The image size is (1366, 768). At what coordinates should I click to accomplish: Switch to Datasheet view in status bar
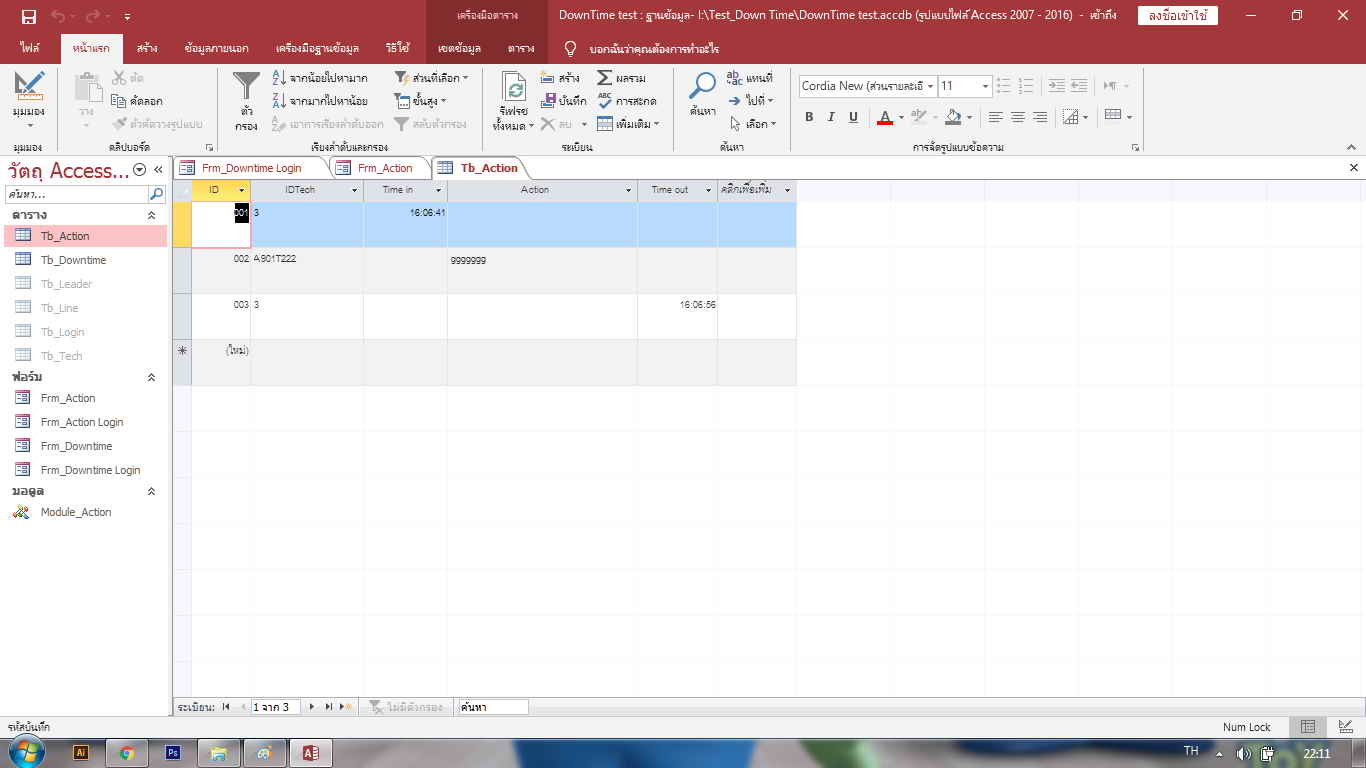(1308, 727)
